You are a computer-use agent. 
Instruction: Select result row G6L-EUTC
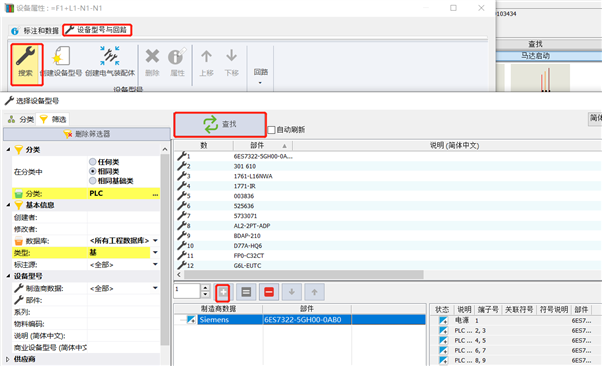pyautogui.click(x=388, y=265)
